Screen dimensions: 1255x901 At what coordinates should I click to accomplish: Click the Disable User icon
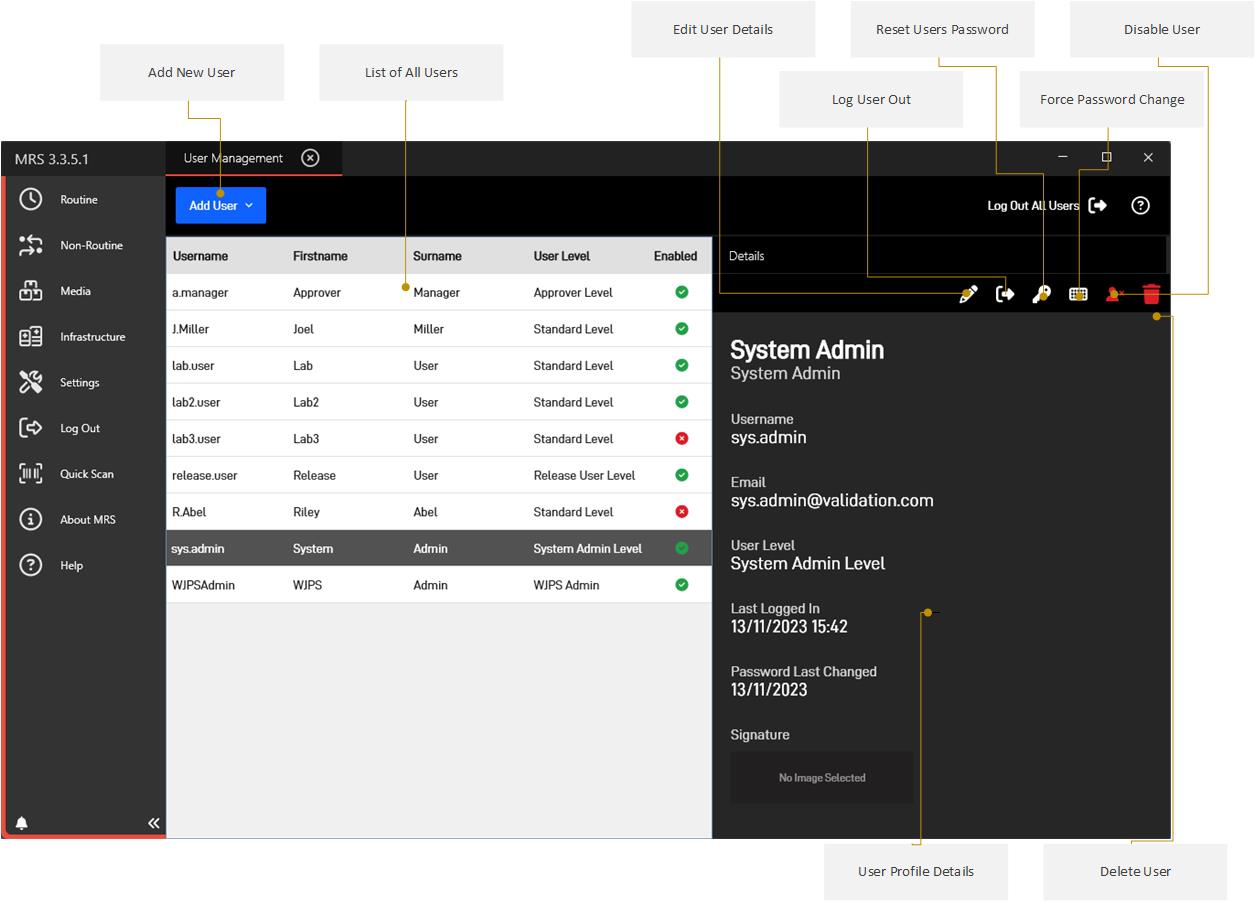pyautogui.click(x=1114, y=294)
